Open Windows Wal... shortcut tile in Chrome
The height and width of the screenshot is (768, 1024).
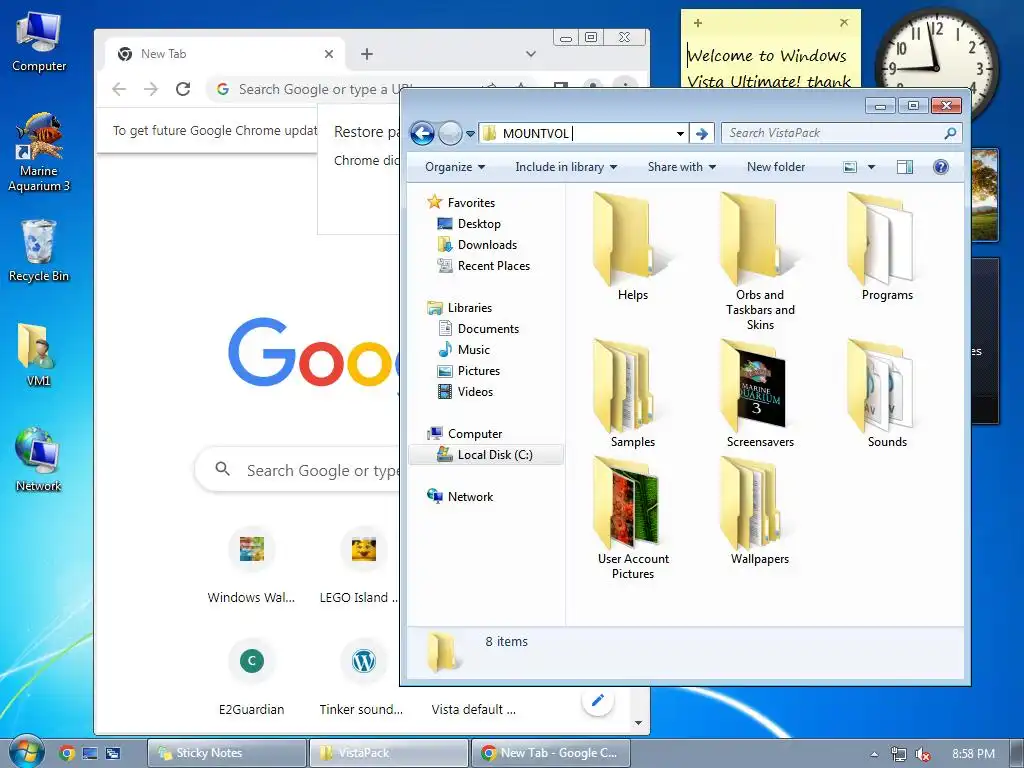251,566
